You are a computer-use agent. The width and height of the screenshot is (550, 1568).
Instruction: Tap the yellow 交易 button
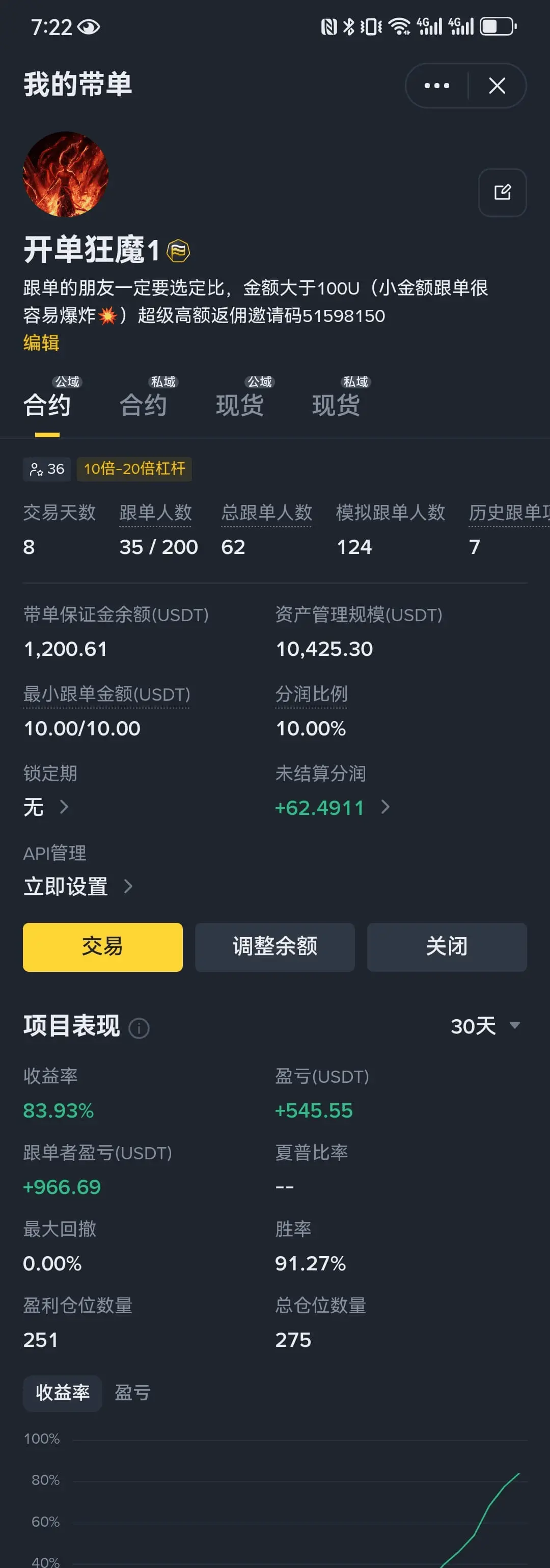[103, 946]
